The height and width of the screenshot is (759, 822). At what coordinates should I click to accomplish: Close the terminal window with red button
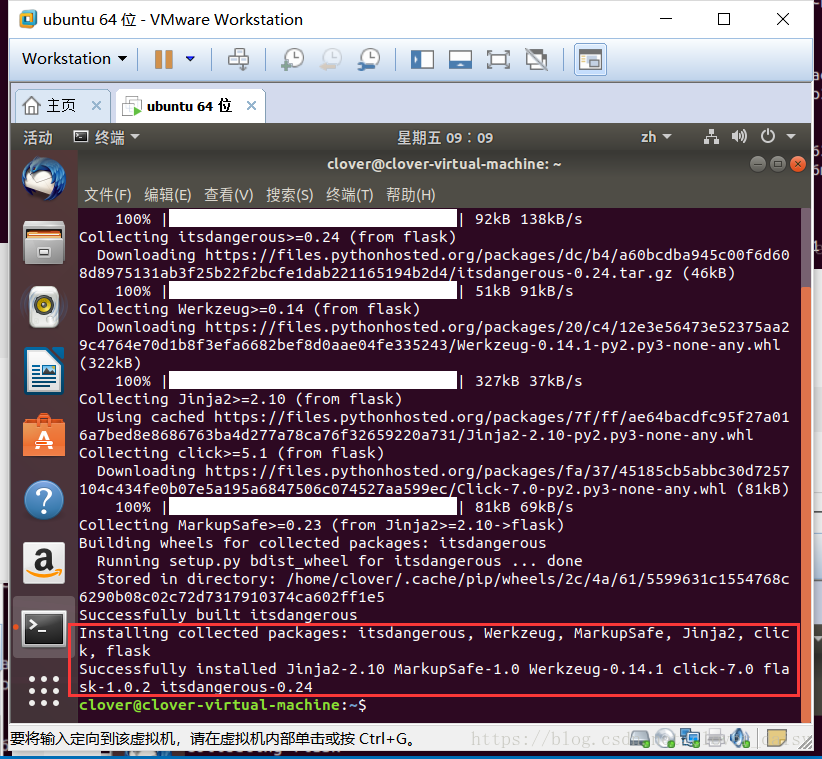[x=798, y=164]
